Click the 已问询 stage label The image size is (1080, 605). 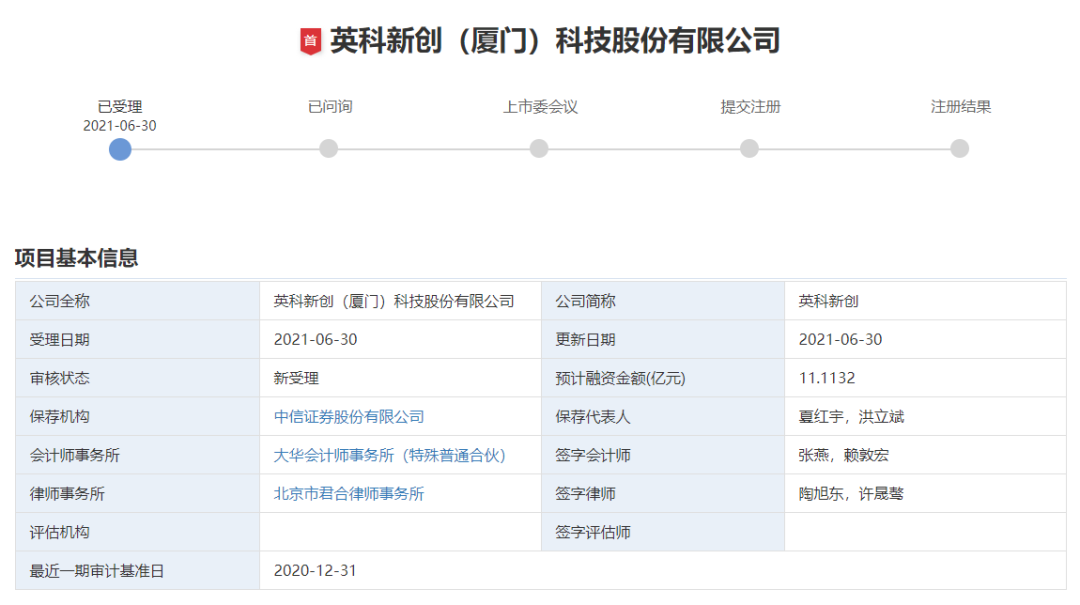click(x=330, y=107)
